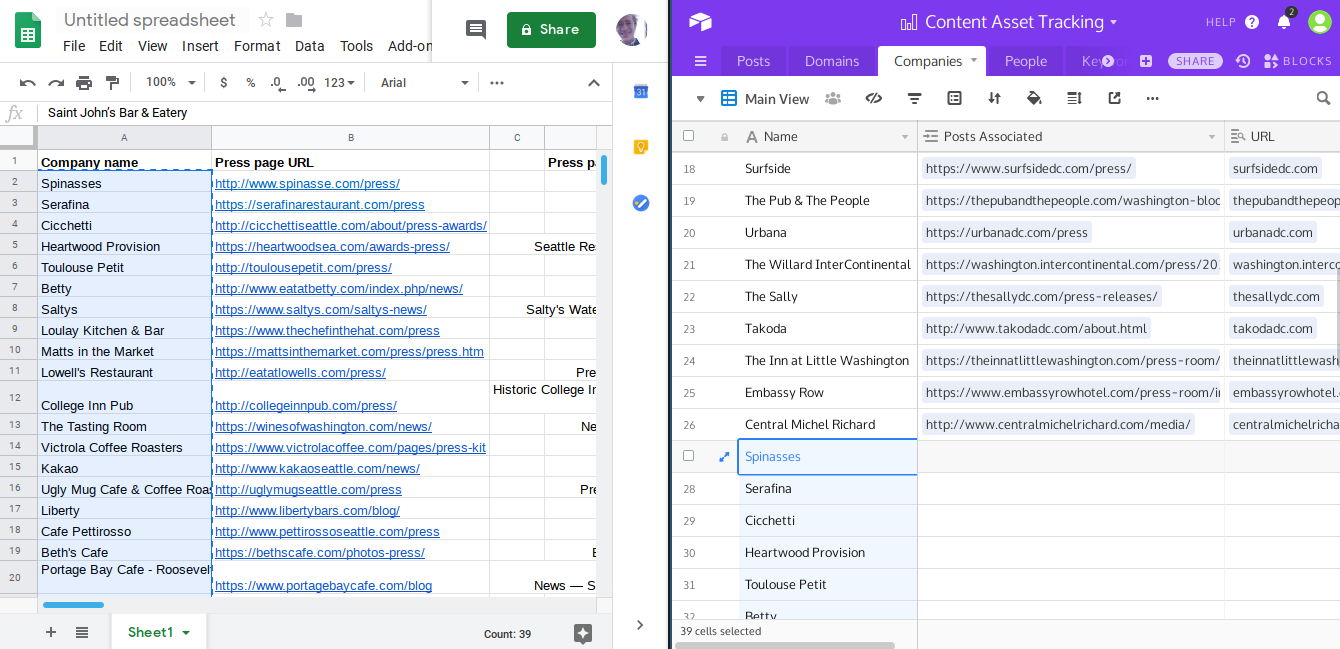Open Airtable notifications bell
Viewport: 1340px width, 649px height.
(x=1284, y=22)
